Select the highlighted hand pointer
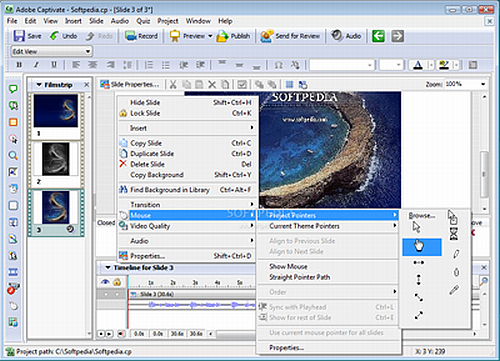Image resolution: width=500 pixels, height=361 pixels. click(422, 247)
